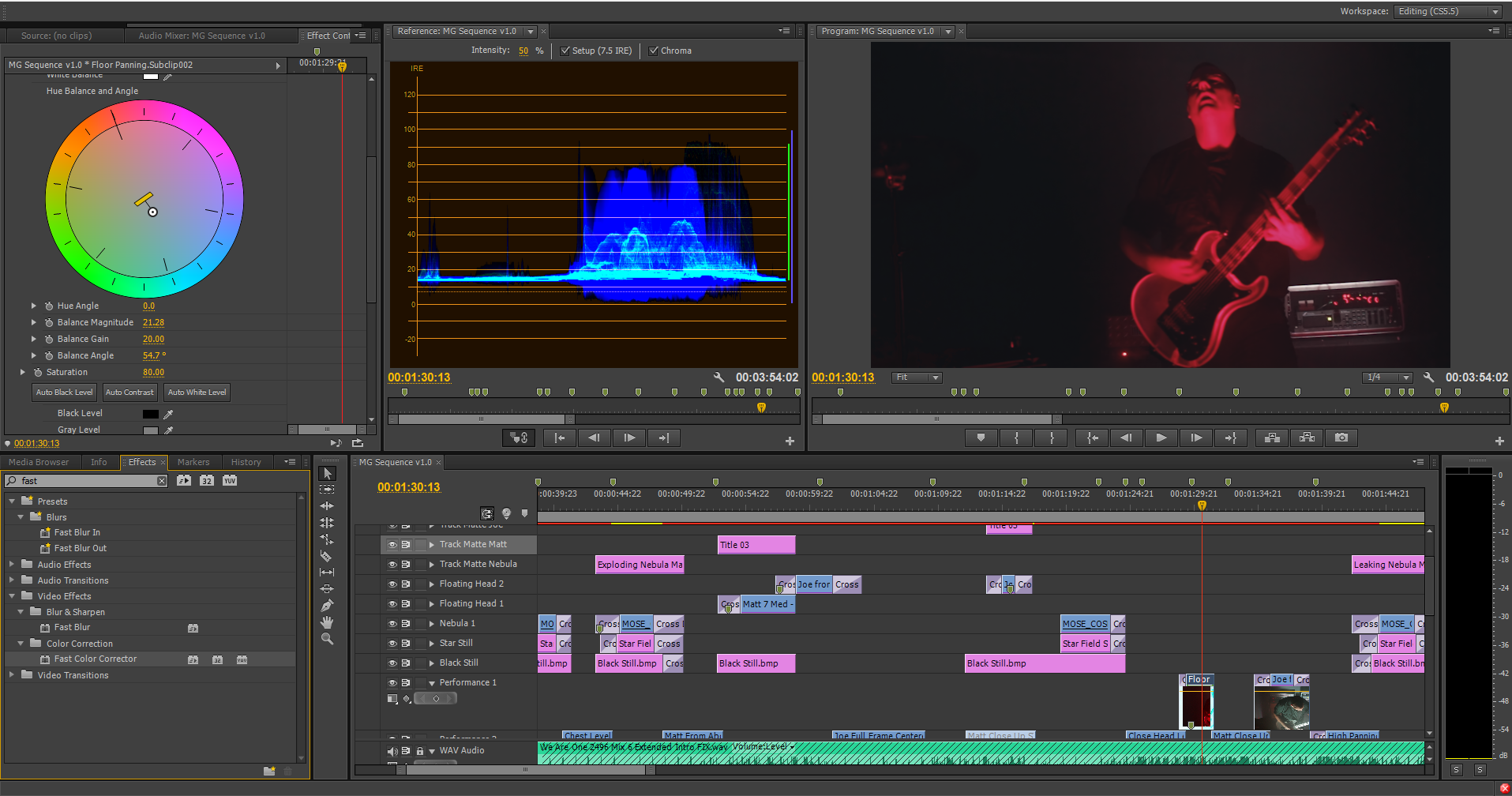
Task: Select the Rate Stretch tool
Action: (x=327, y=539)
